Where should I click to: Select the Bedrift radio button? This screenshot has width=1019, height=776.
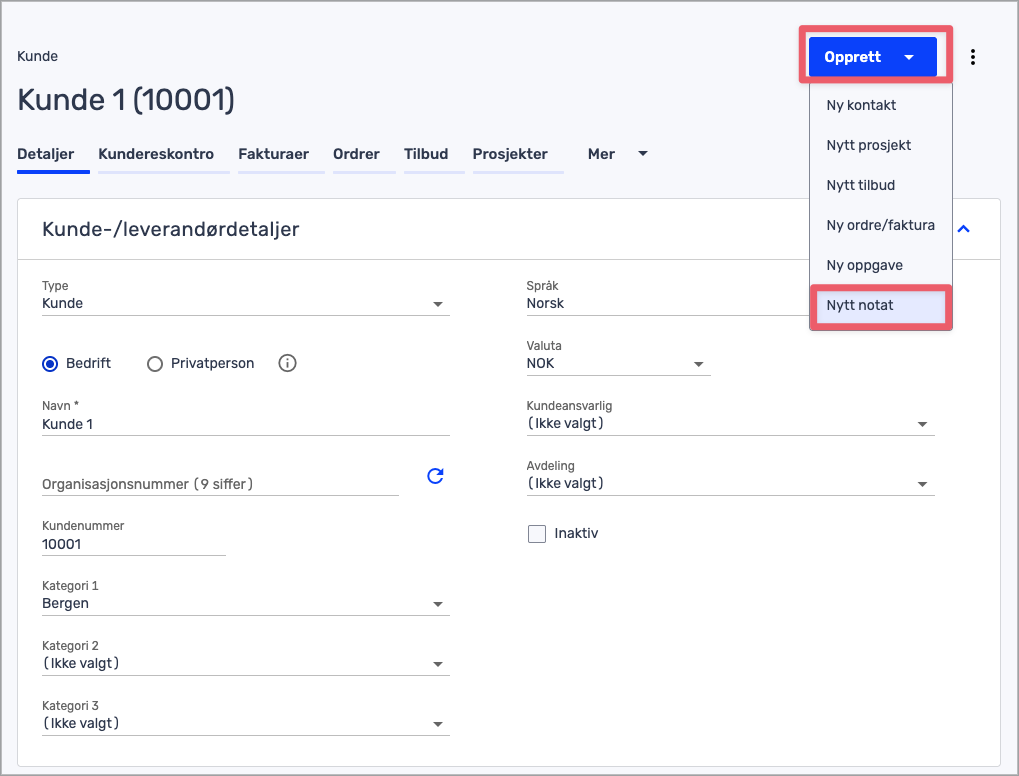(x=50, y=364)
